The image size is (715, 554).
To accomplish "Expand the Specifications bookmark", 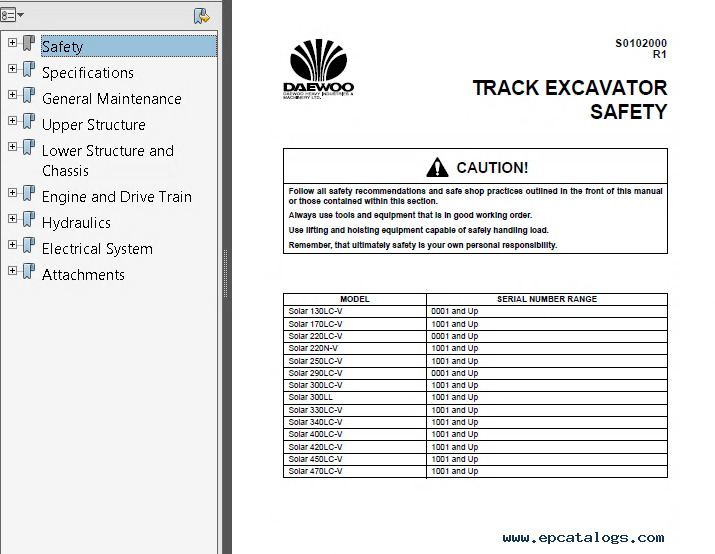I will 12,68.
